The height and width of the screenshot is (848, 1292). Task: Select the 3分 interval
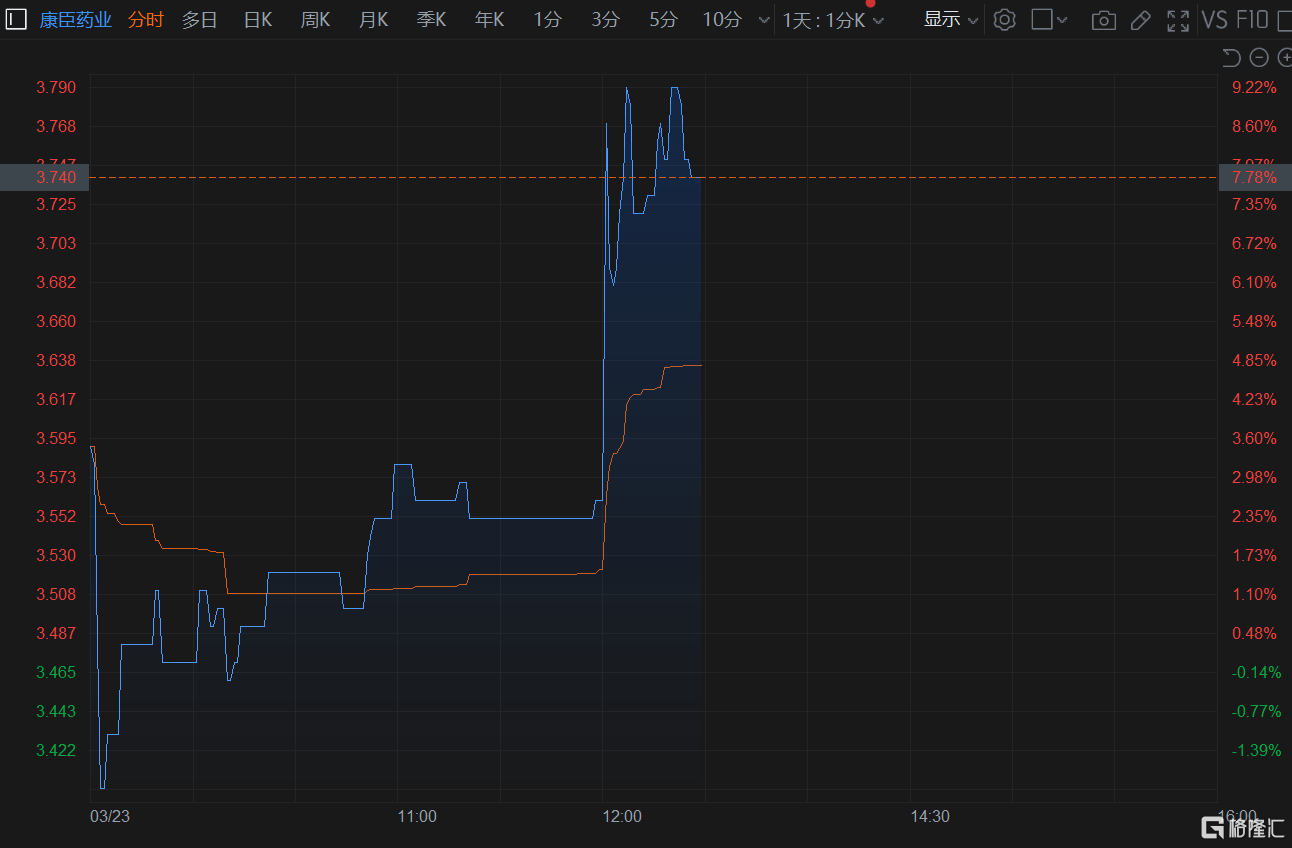pos(605,20)
